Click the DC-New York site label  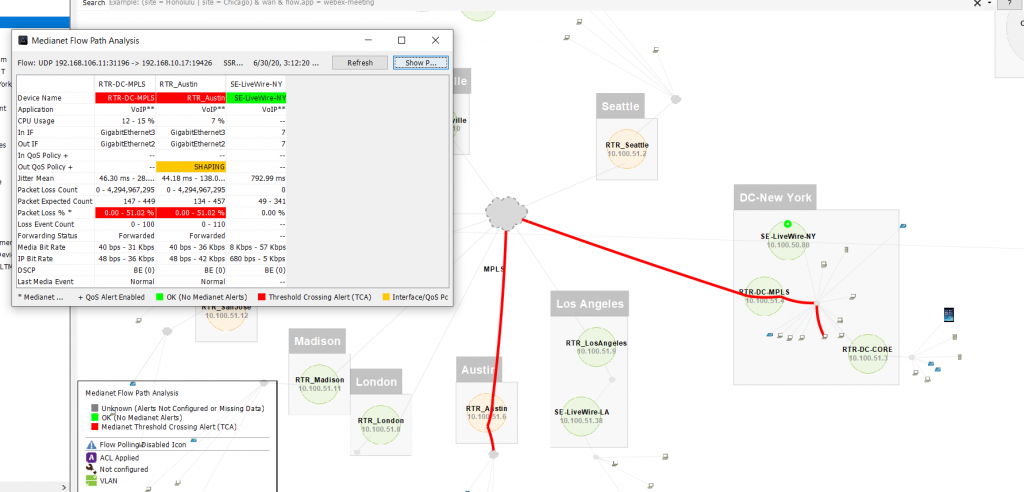point(775,197)
